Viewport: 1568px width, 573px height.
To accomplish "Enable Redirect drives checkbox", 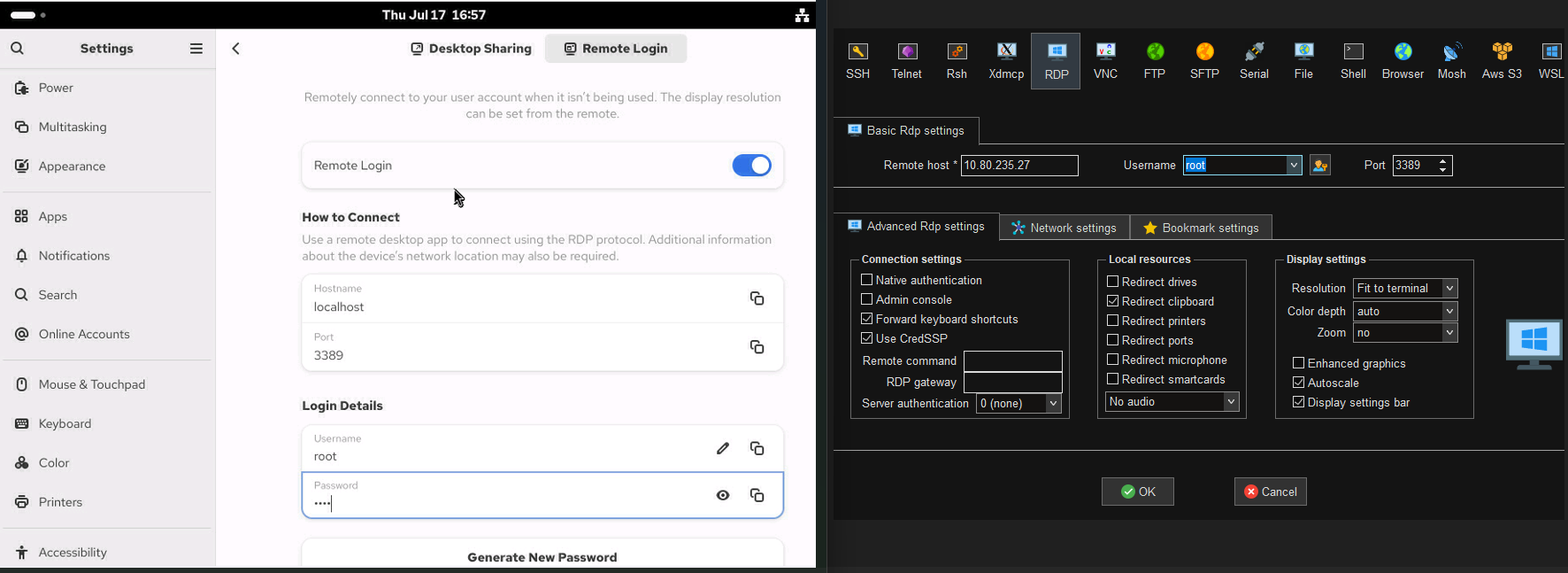I will [1113, 282].
